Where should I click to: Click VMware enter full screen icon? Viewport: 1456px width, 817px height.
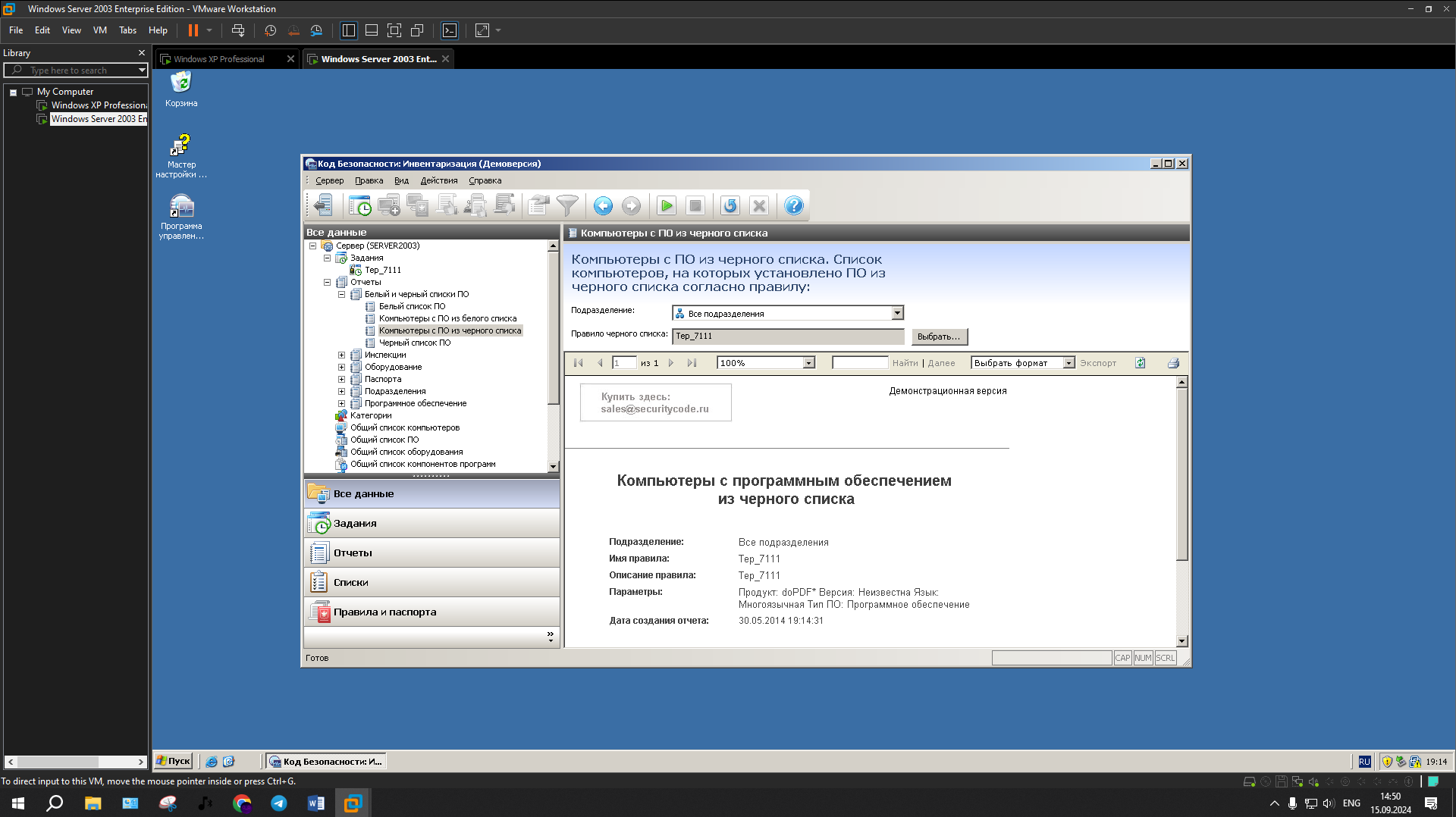pos(394,30)
